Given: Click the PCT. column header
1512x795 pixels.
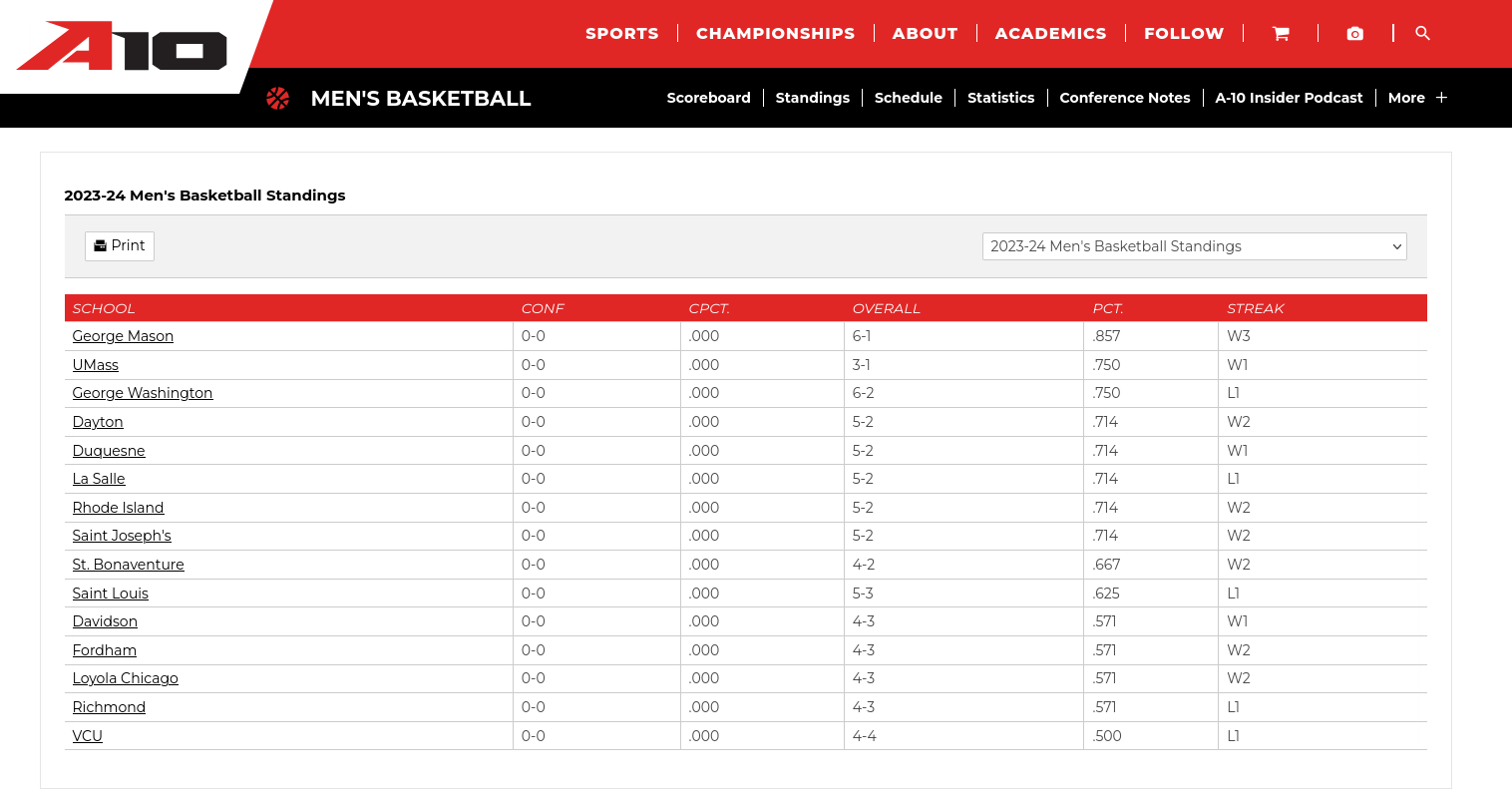Looking at the screenshot, I should 1108,308.
